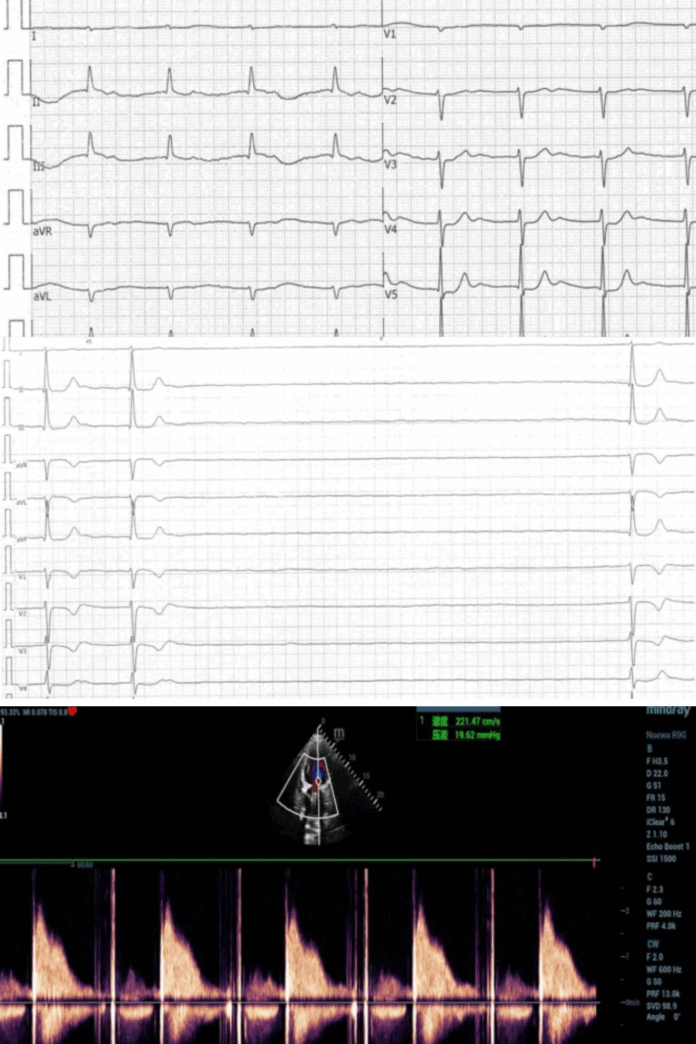This screenshot has width=696, height=1044.
Task: Click the Angle 0° parameter
Action: (x=663, y=1017)
